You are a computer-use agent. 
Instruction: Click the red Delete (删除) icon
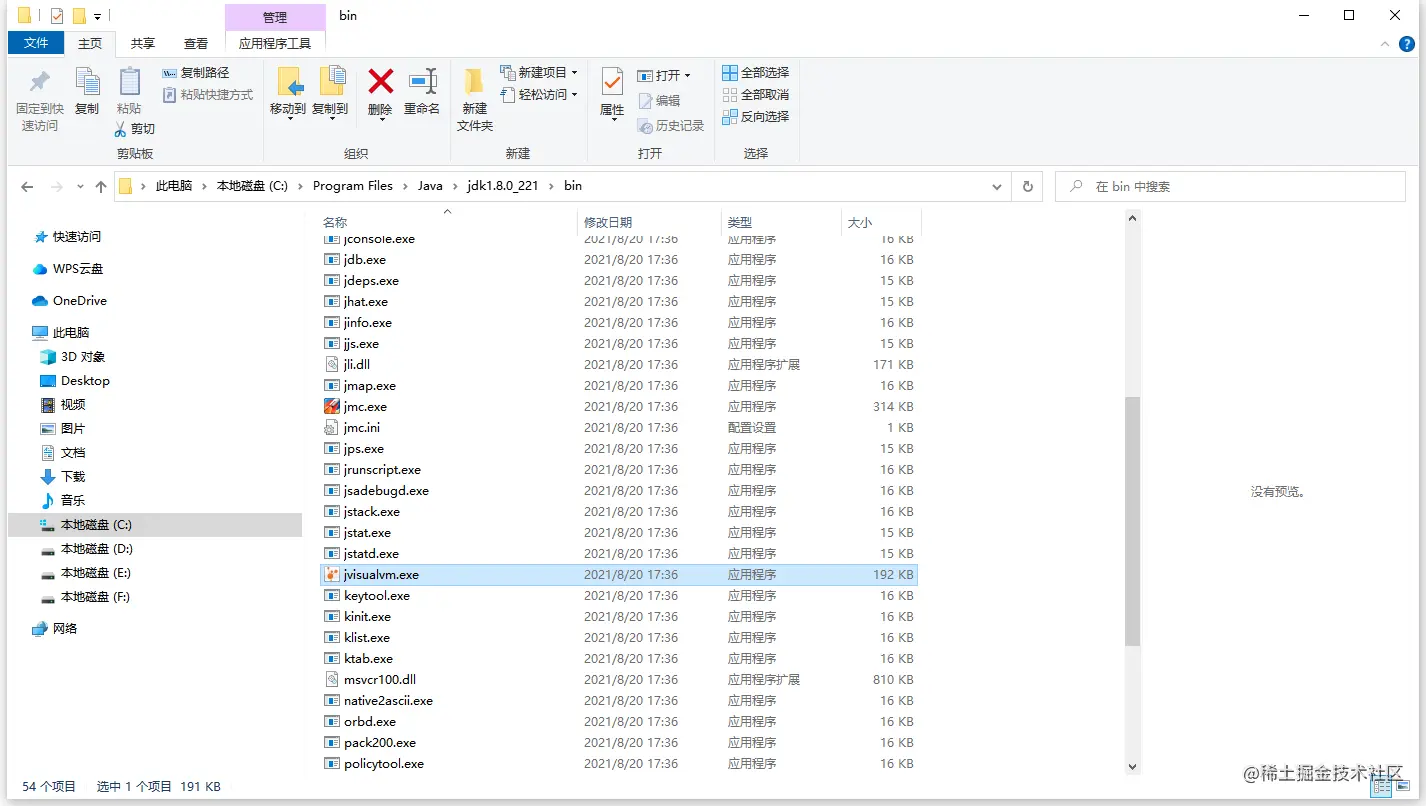point(380,81)
